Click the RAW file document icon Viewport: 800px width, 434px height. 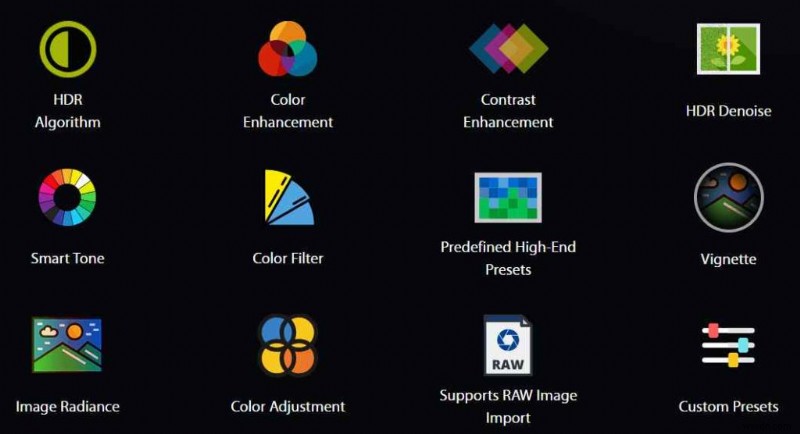[x=508, y=345]
